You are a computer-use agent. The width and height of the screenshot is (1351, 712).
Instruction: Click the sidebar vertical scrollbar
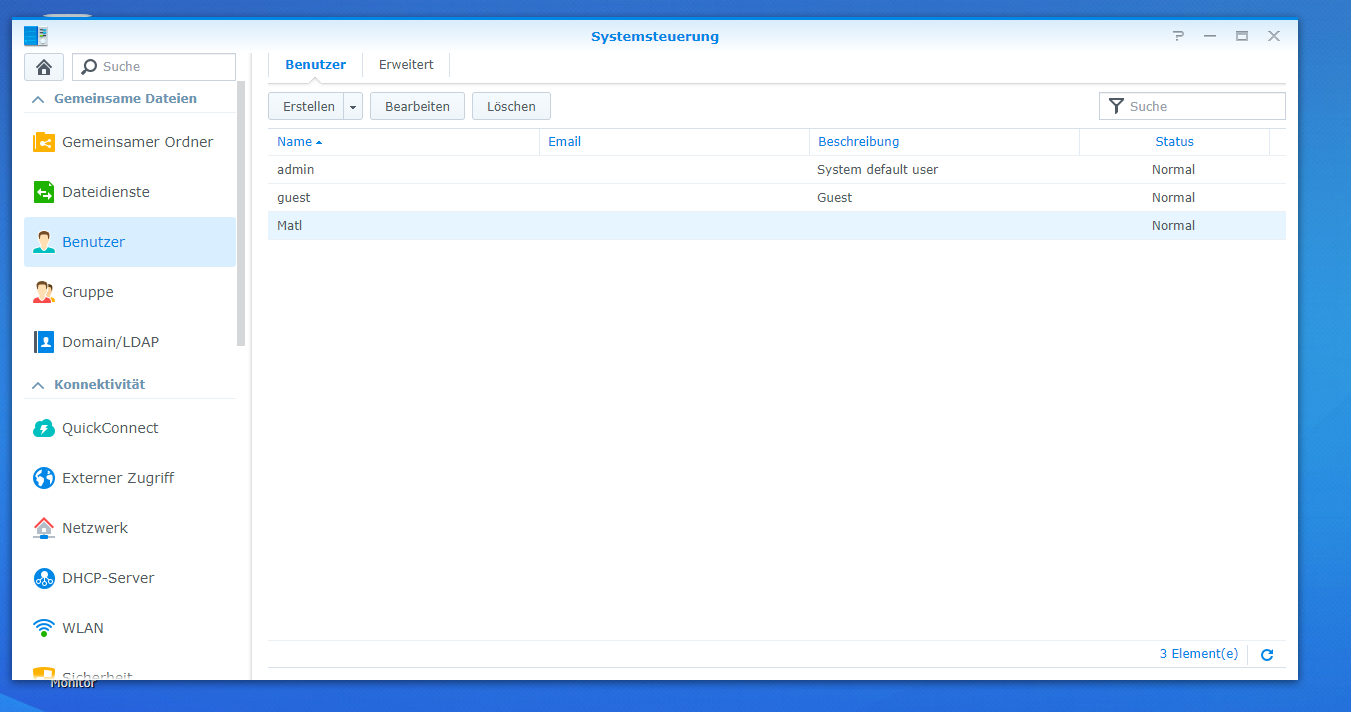pos(241,214)
